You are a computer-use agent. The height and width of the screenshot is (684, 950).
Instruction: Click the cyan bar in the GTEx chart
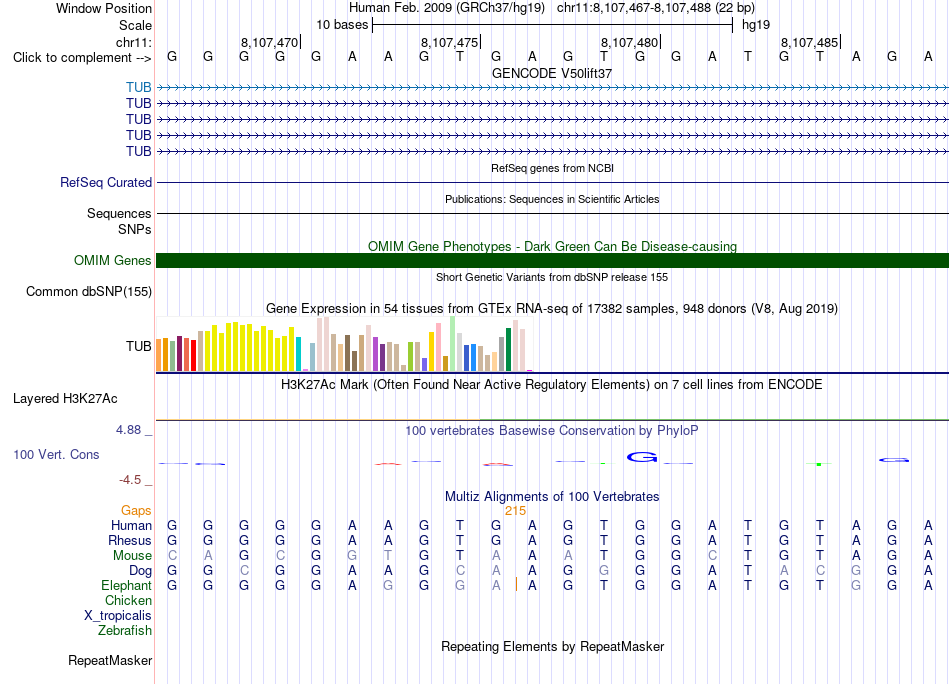(x=298, y=354)
